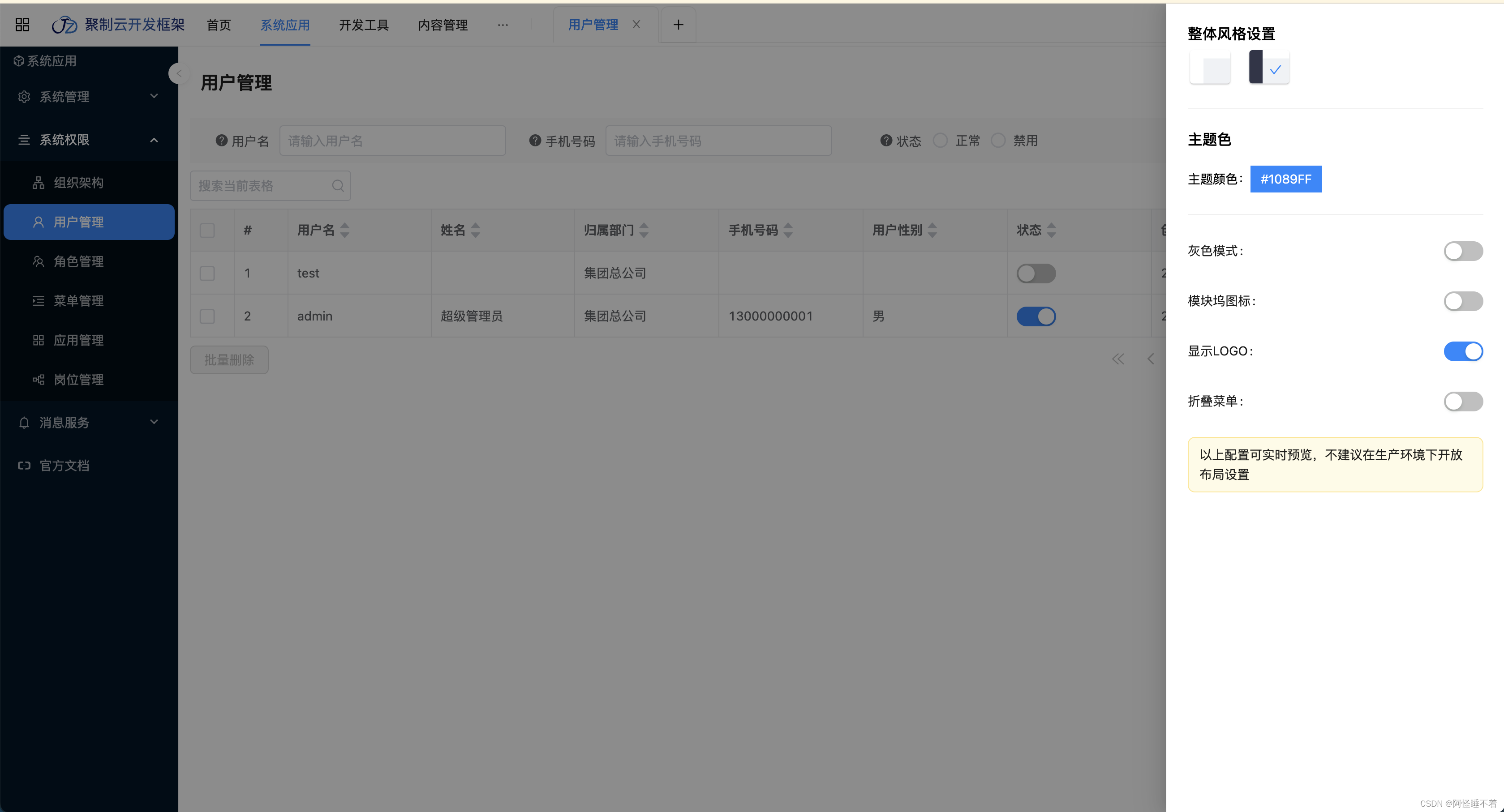The height and width of the screenshot is (812, 1504).
Task: Click the sidebar collapse arrow icon
Action: 179,73
